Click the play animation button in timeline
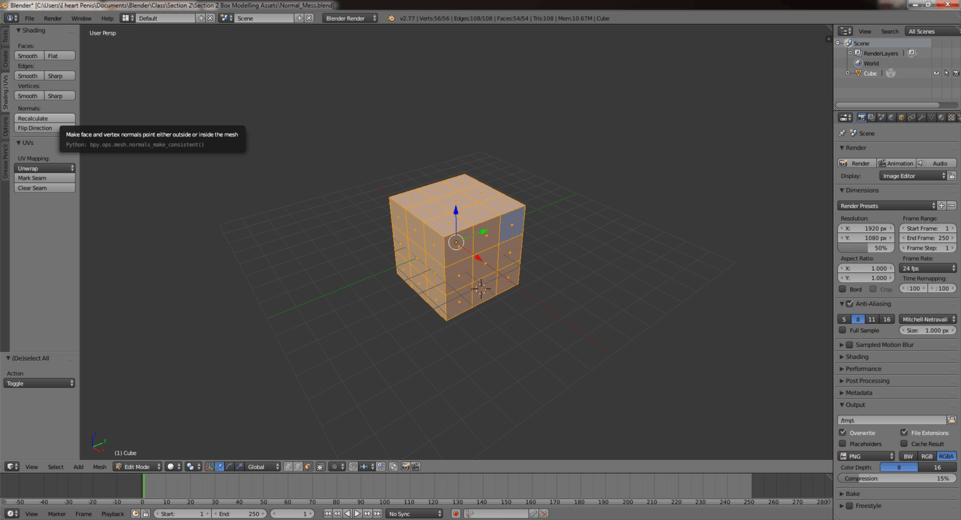 357,514
